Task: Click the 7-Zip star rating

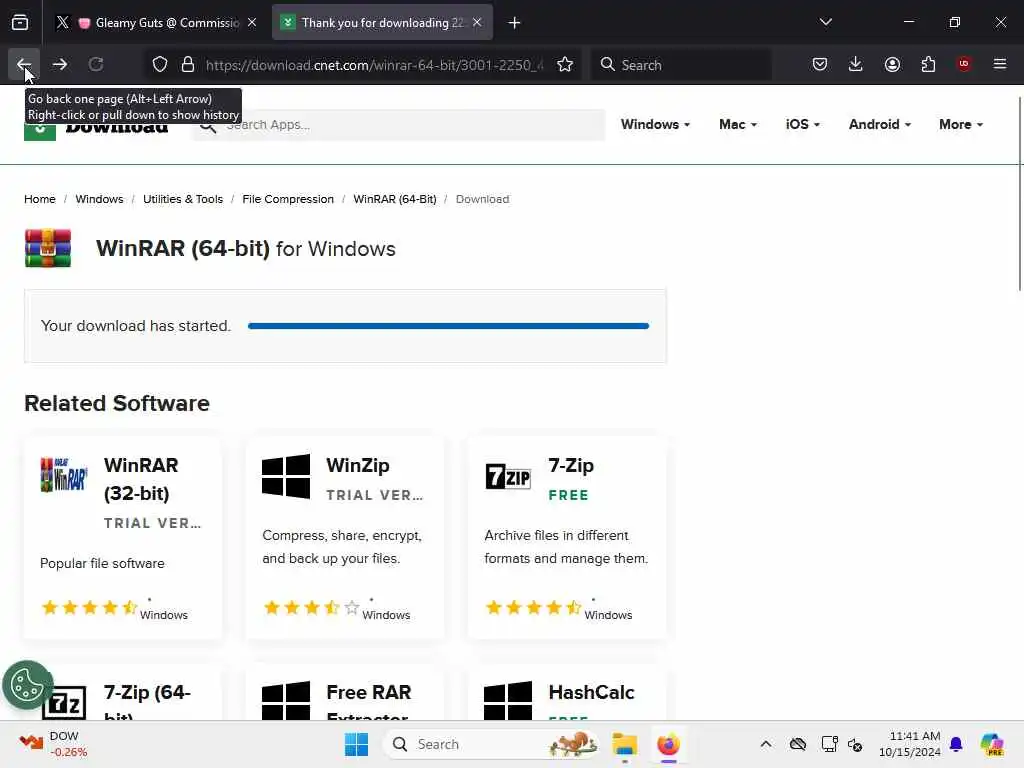Action: (x=533, y=608)
